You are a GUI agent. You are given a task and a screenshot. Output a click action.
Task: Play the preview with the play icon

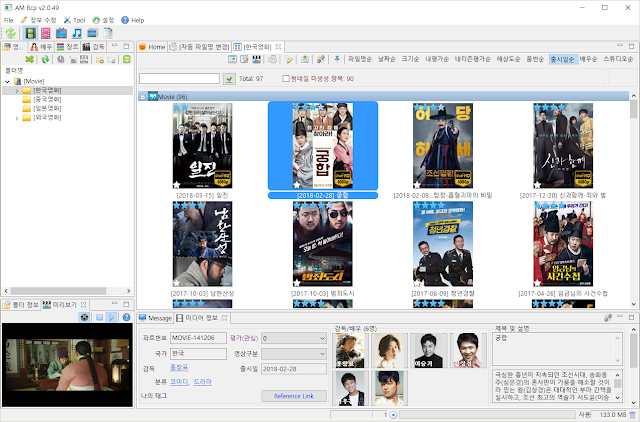pos(111,317)
